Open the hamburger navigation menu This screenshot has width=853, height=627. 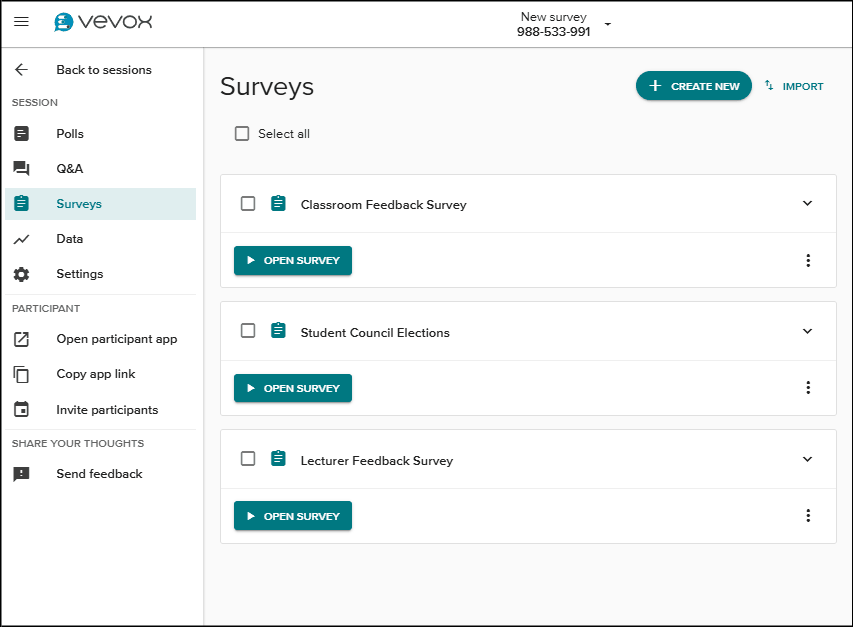click(21, 22)
